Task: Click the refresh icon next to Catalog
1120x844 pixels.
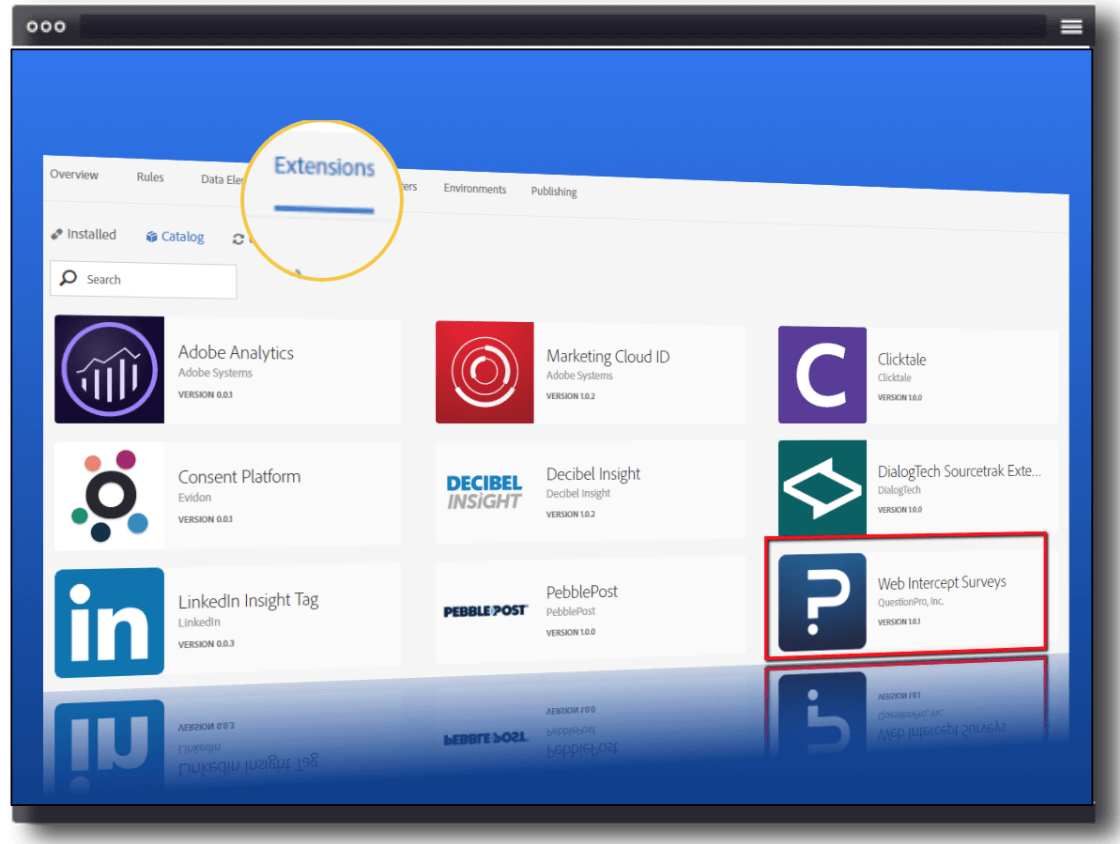Action: coord(238,239)
